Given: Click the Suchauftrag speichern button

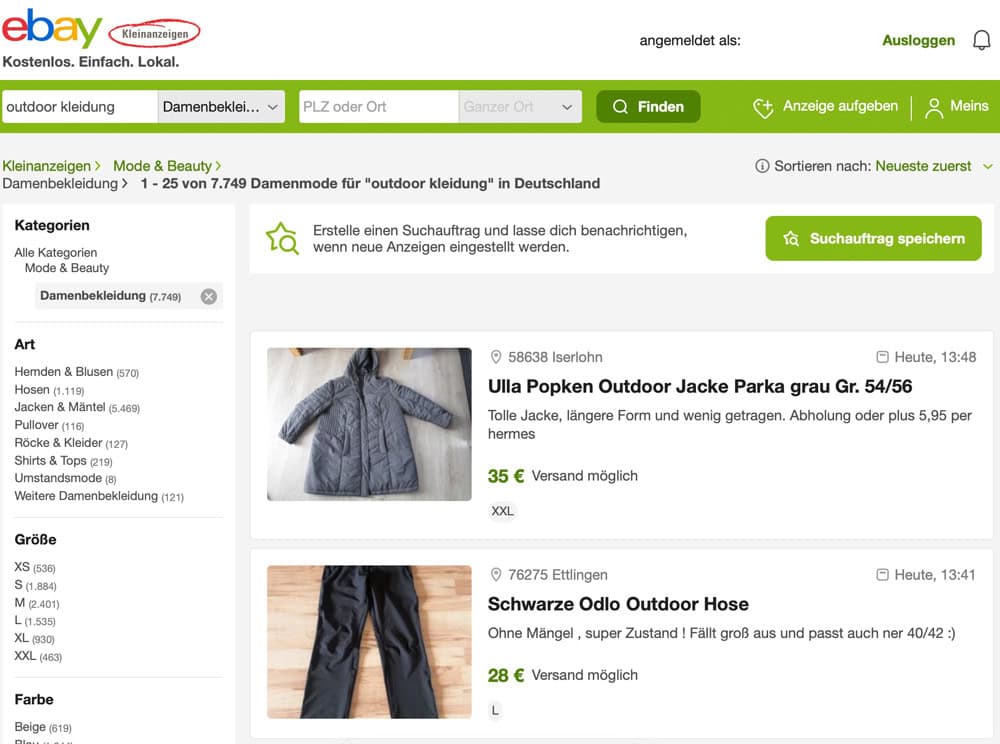Looking at the screenshot, I should 873,238.
